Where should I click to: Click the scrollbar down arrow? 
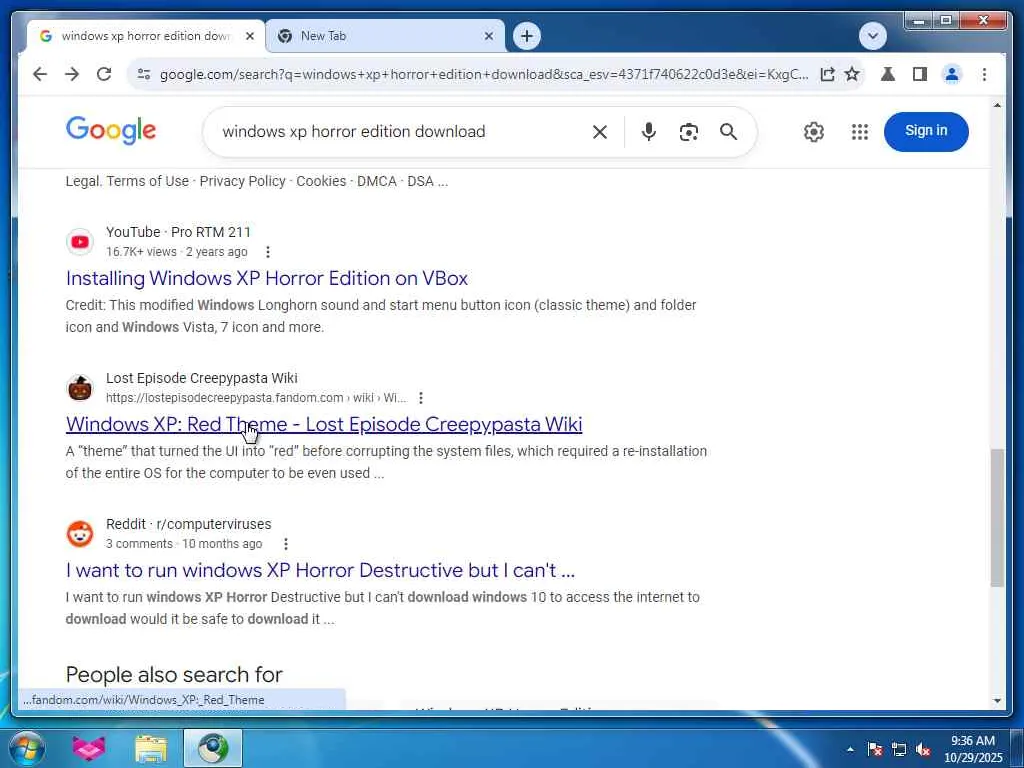tap(997, 701)
